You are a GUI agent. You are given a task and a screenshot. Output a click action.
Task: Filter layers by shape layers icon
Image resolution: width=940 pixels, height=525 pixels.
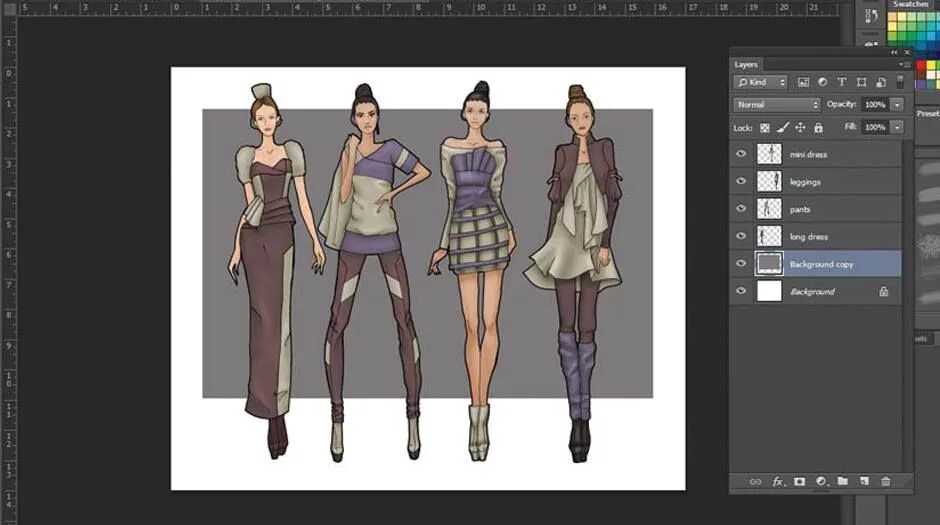861,82
